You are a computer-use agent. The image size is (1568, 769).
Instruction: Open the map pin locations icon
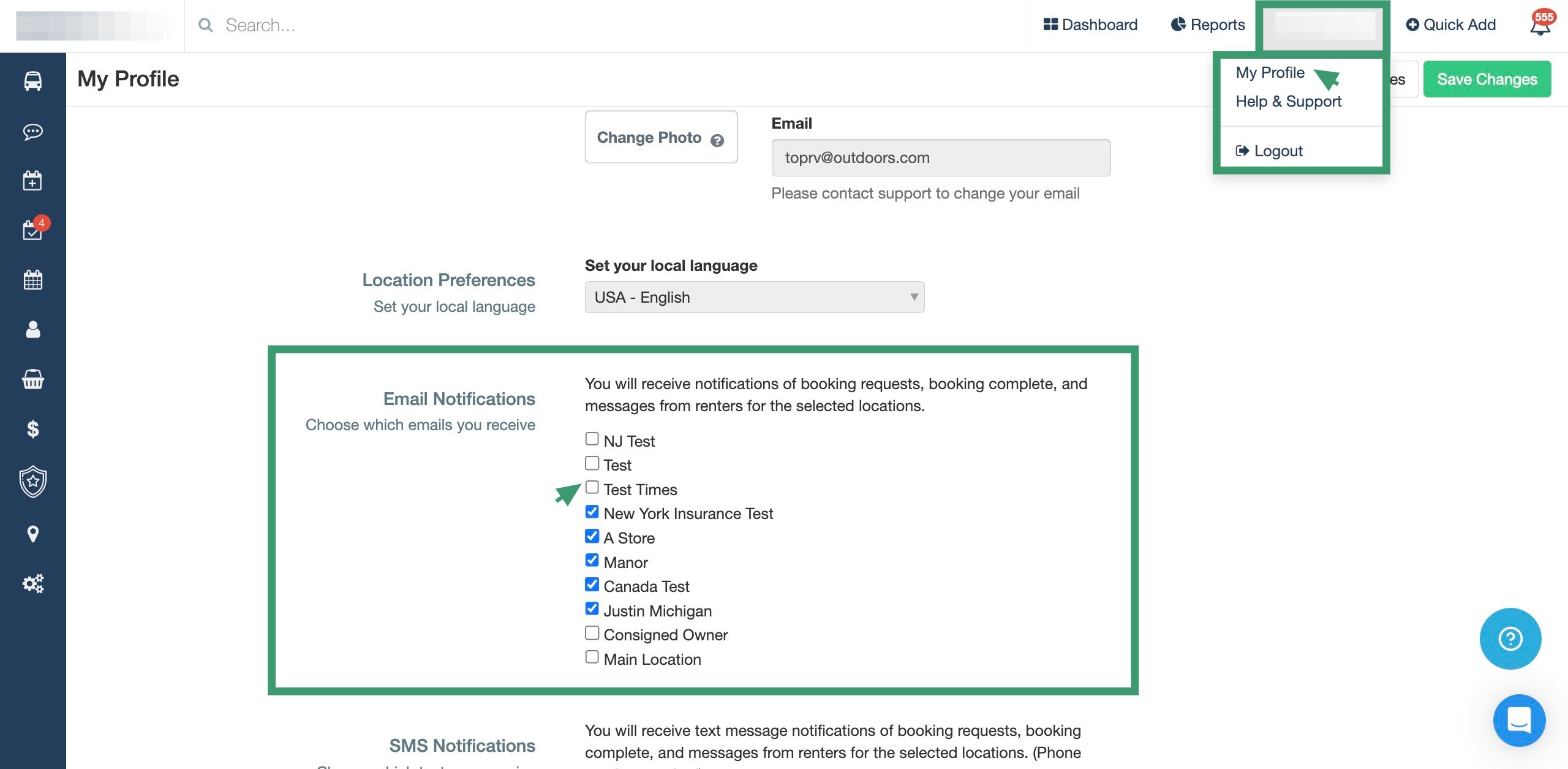33,534
